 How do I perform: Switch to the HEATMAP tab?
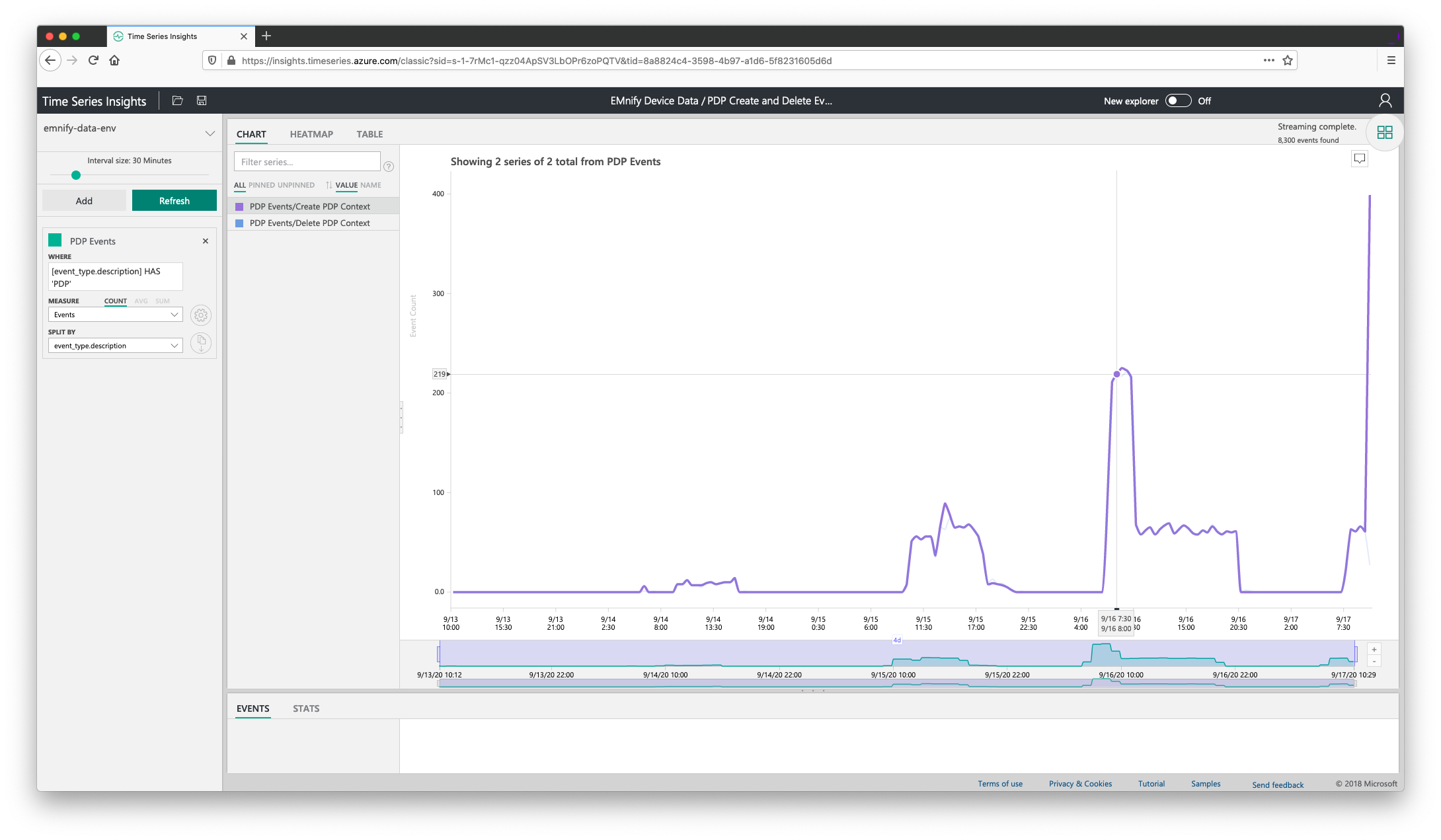(311, 134)
